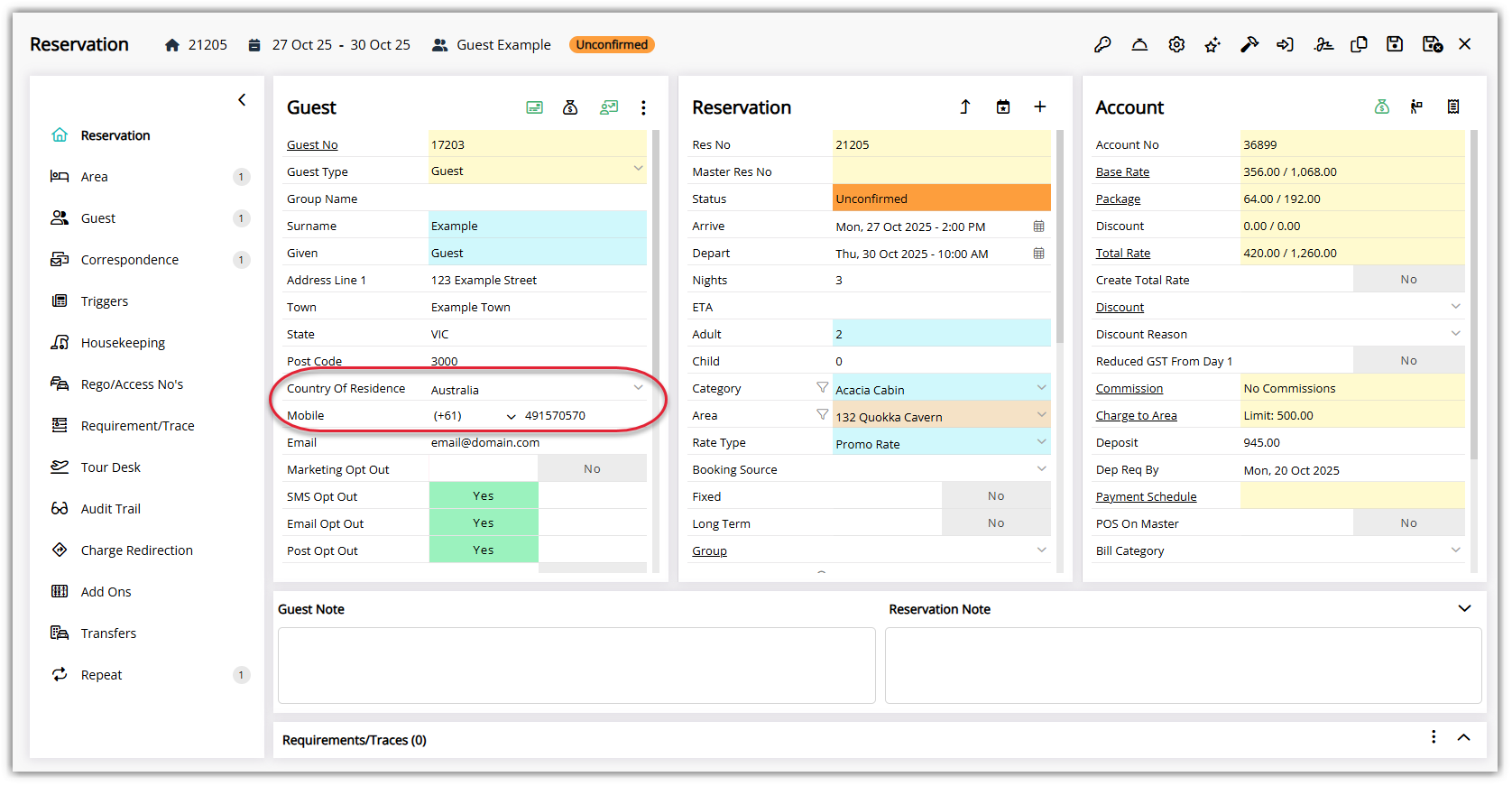Click the plus icon in Reservation panel

(x=1040, y=106)
